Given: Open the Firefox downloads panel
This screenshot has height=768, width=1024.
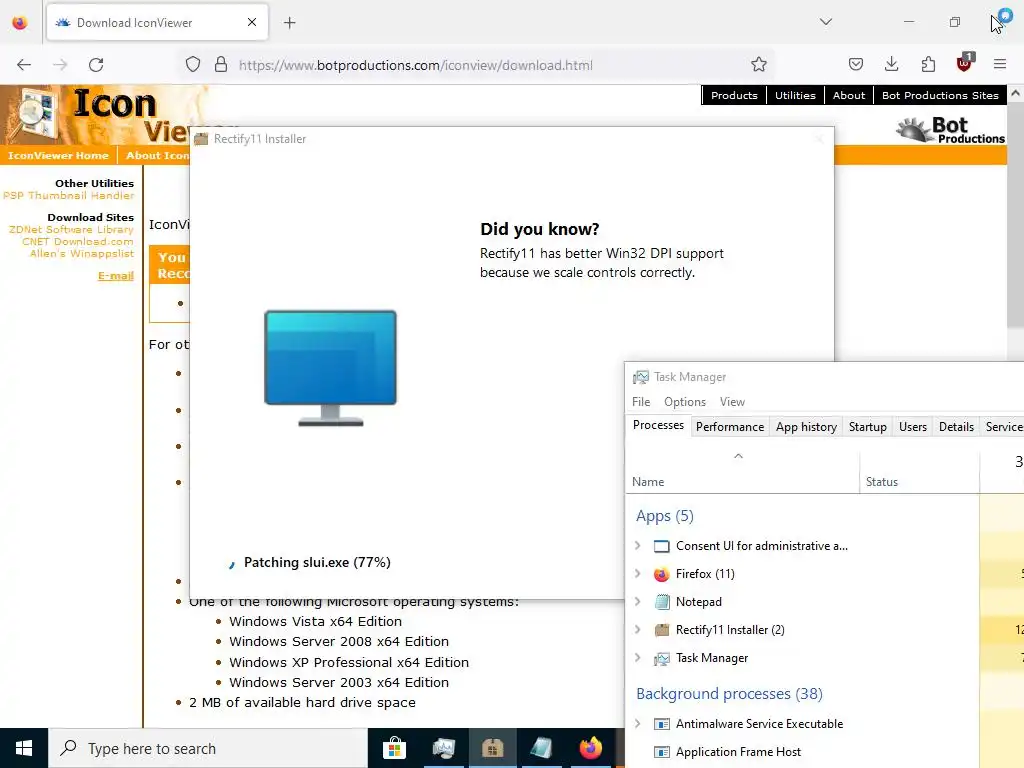Looking at the screenshot, I should pos(891,65).
